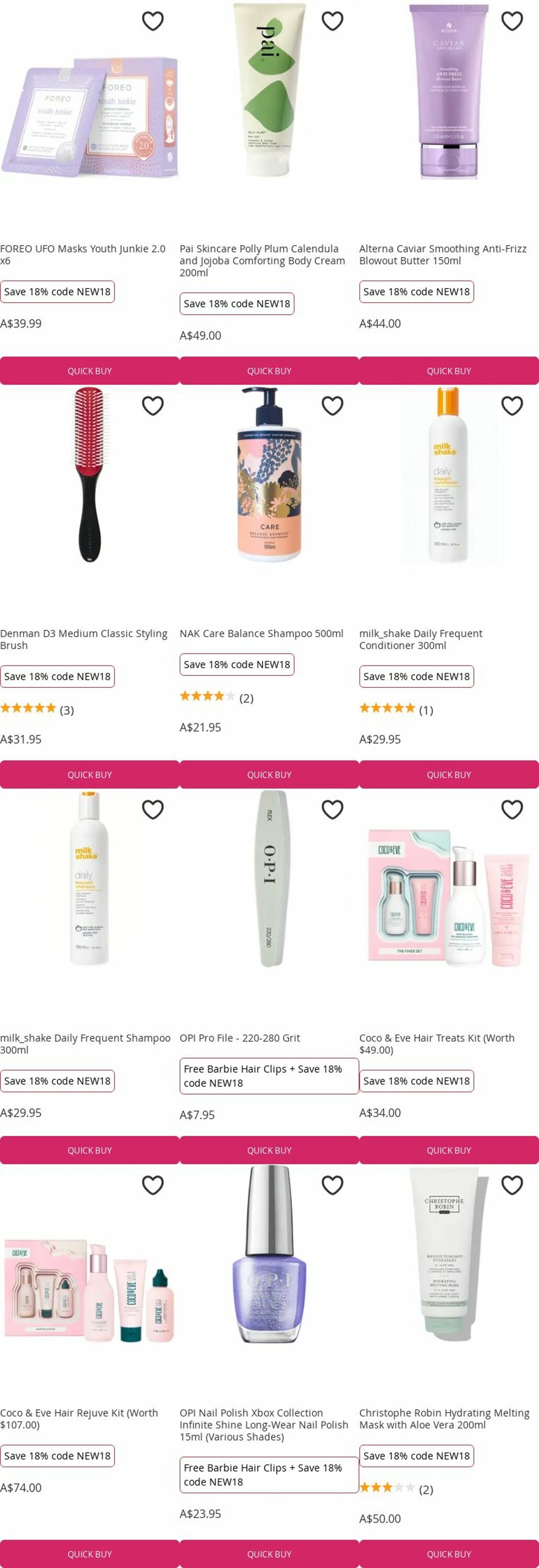539x1568 pixels.
Task: Quick buy OPI Pro File 220-280 Grit
Action: point(269,1150)
